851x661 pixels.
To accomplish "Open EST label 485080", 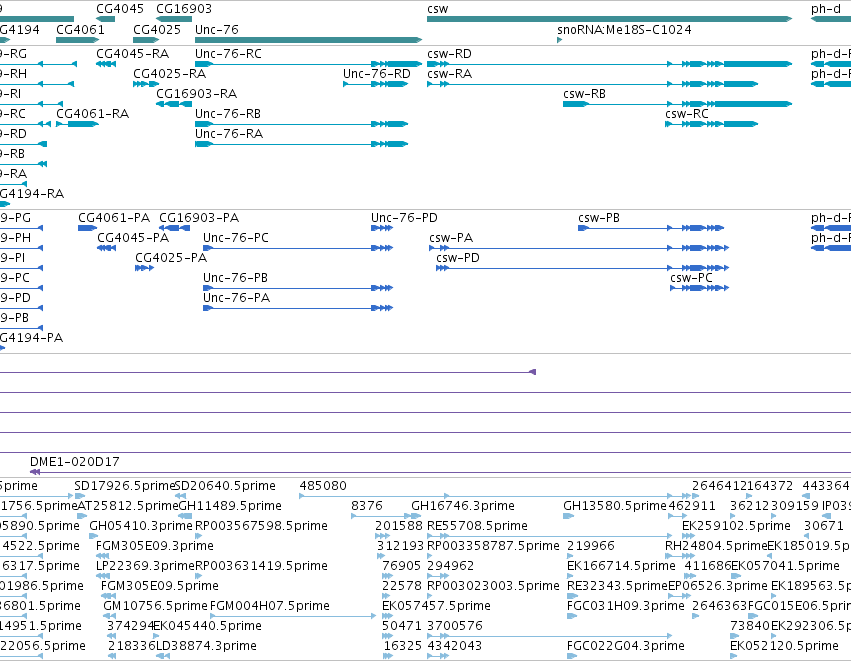I will [x=323, y=486].
